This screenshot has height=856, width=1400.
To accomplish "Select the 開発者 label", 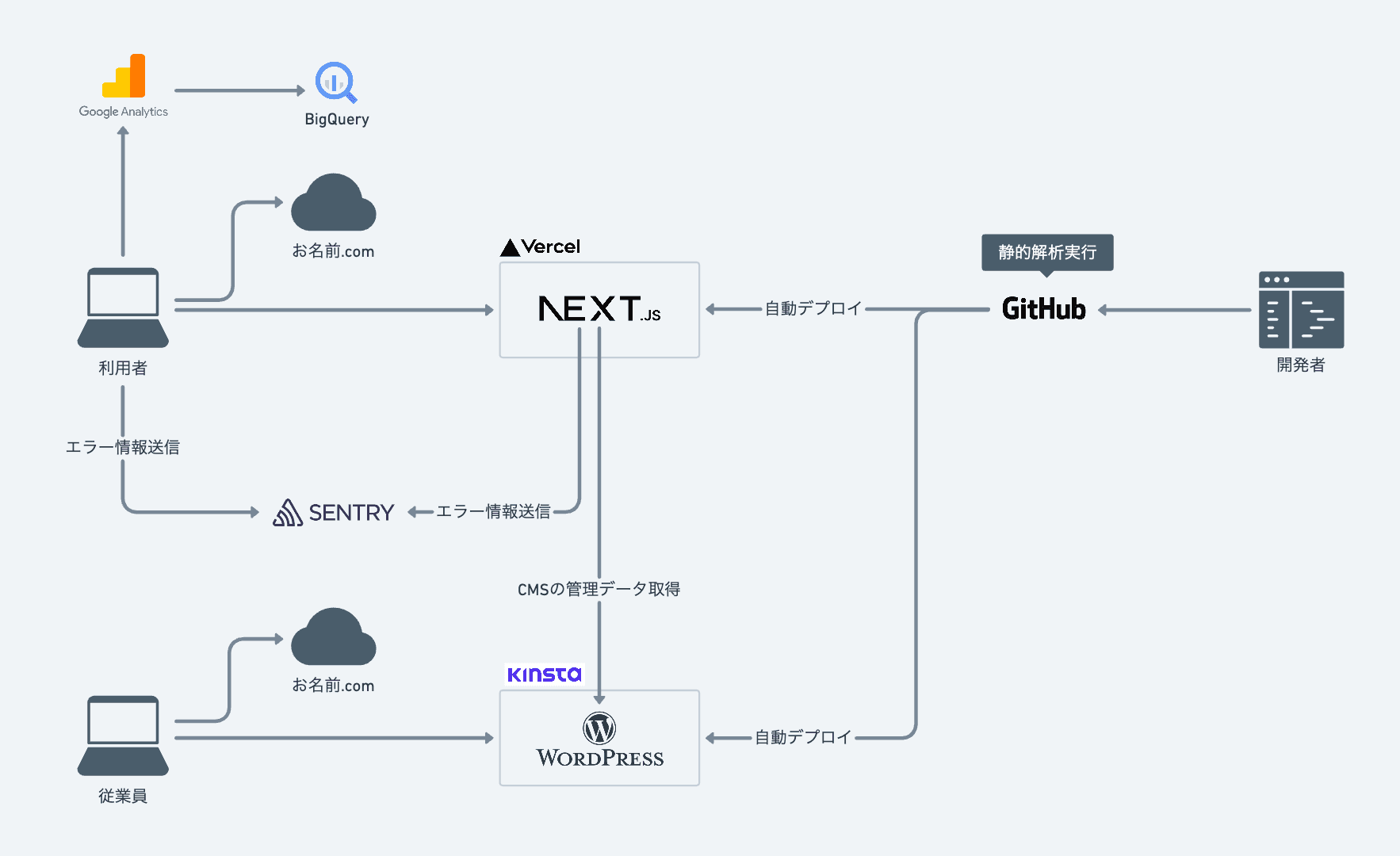I will point(1301,365).
